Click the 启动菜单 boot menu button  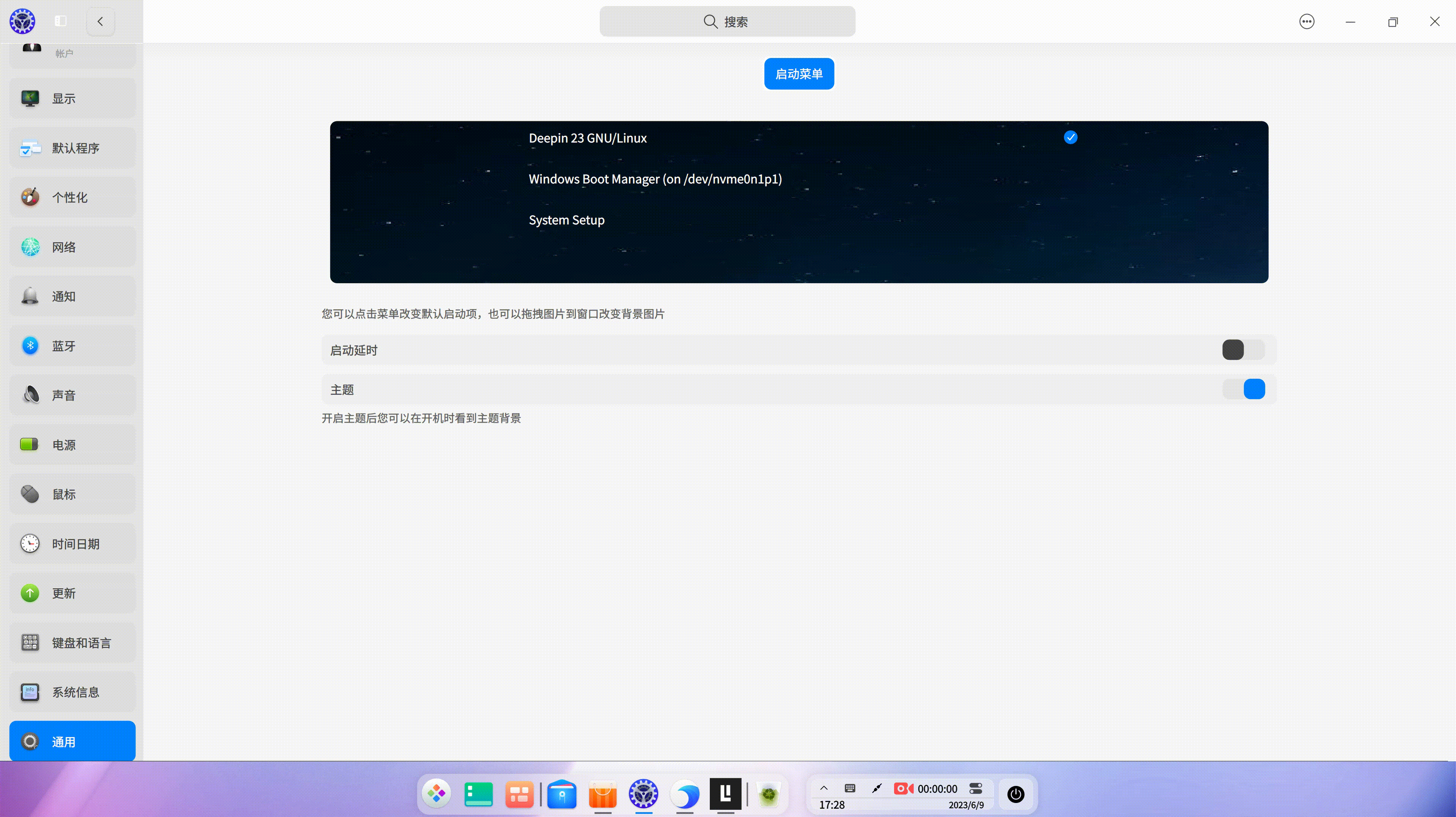799,74
